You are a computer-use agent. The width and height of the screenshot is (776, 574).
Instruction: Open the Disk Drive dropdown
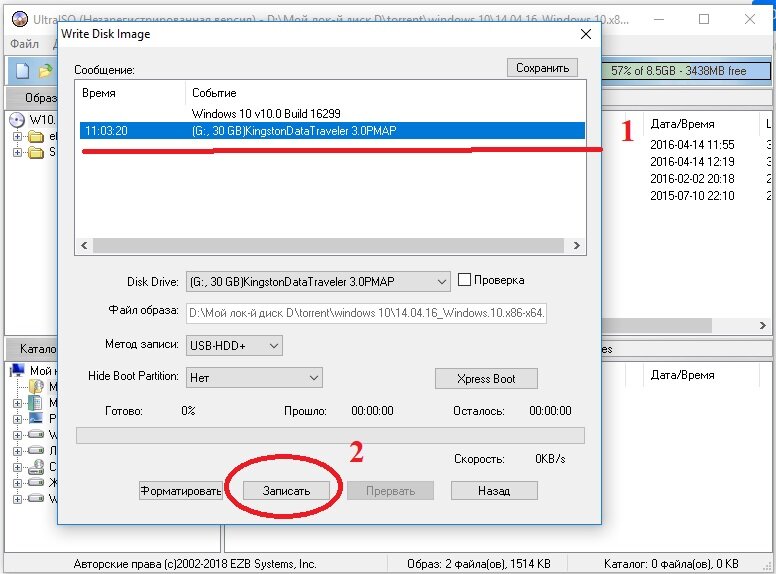point(318,282)
